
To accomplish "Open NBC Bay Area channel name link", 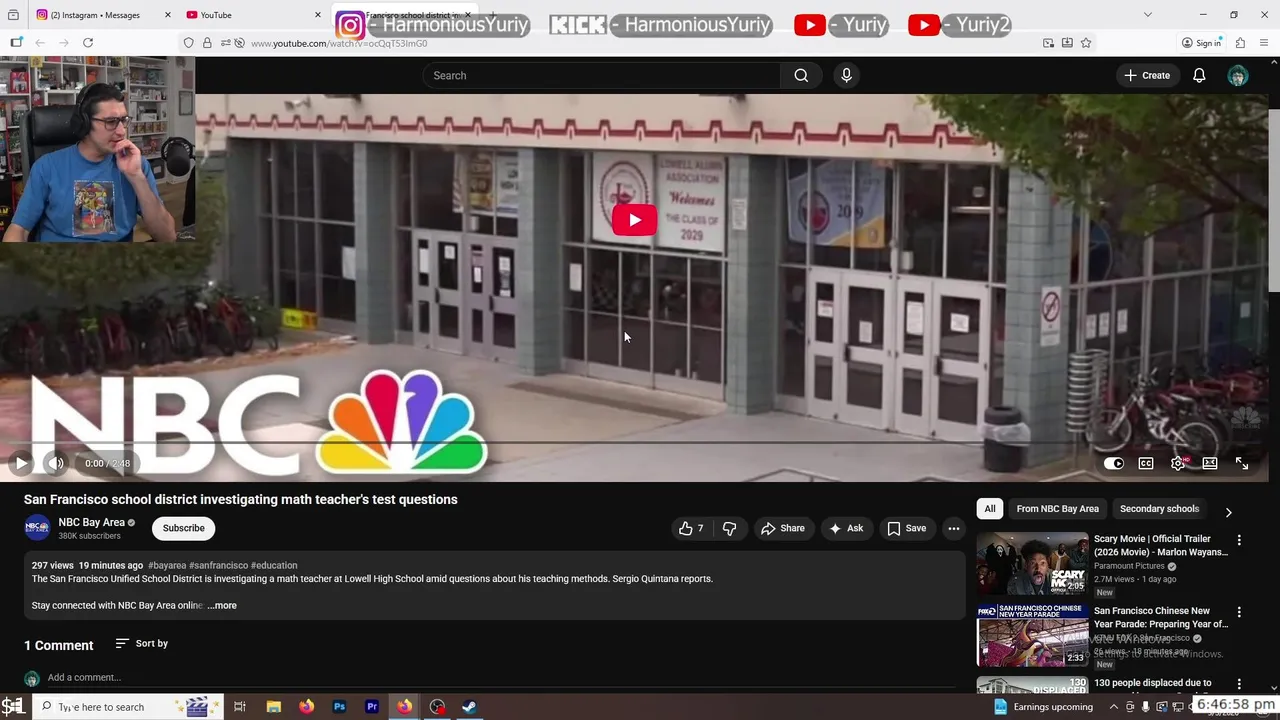I will click(x=91, y=522).
